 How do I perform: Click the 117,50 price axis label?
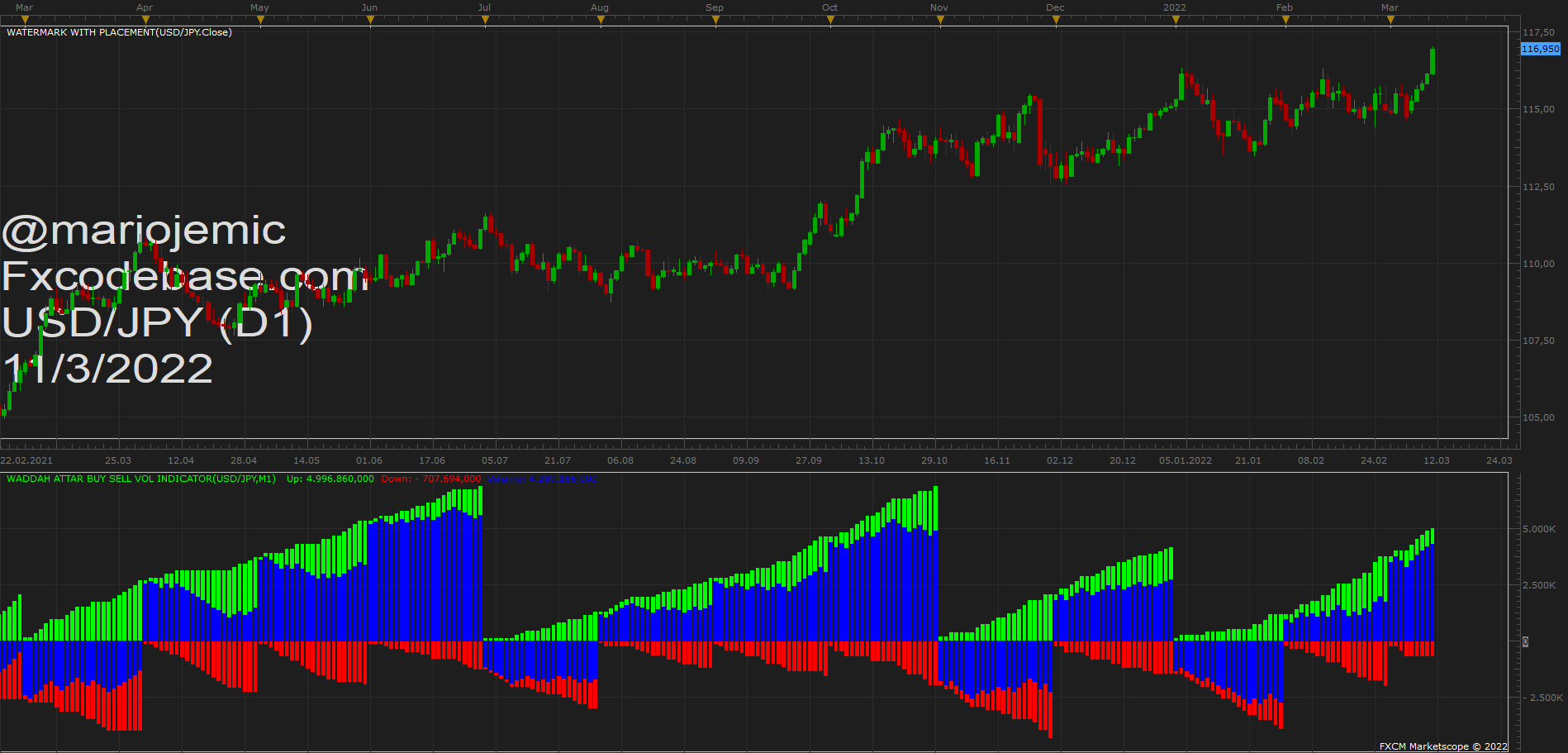point(1539,32)
